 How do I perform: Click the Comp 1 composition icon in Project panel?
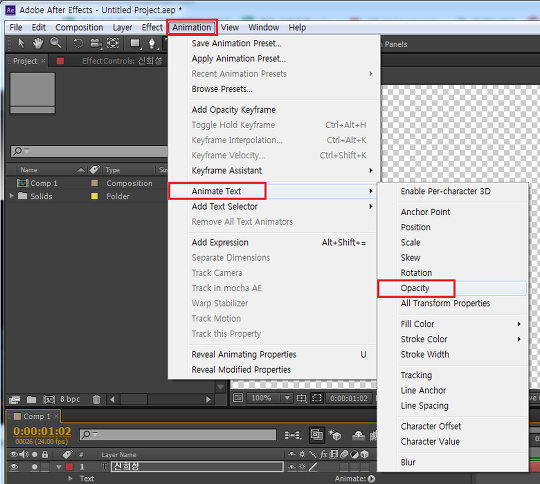23,183
